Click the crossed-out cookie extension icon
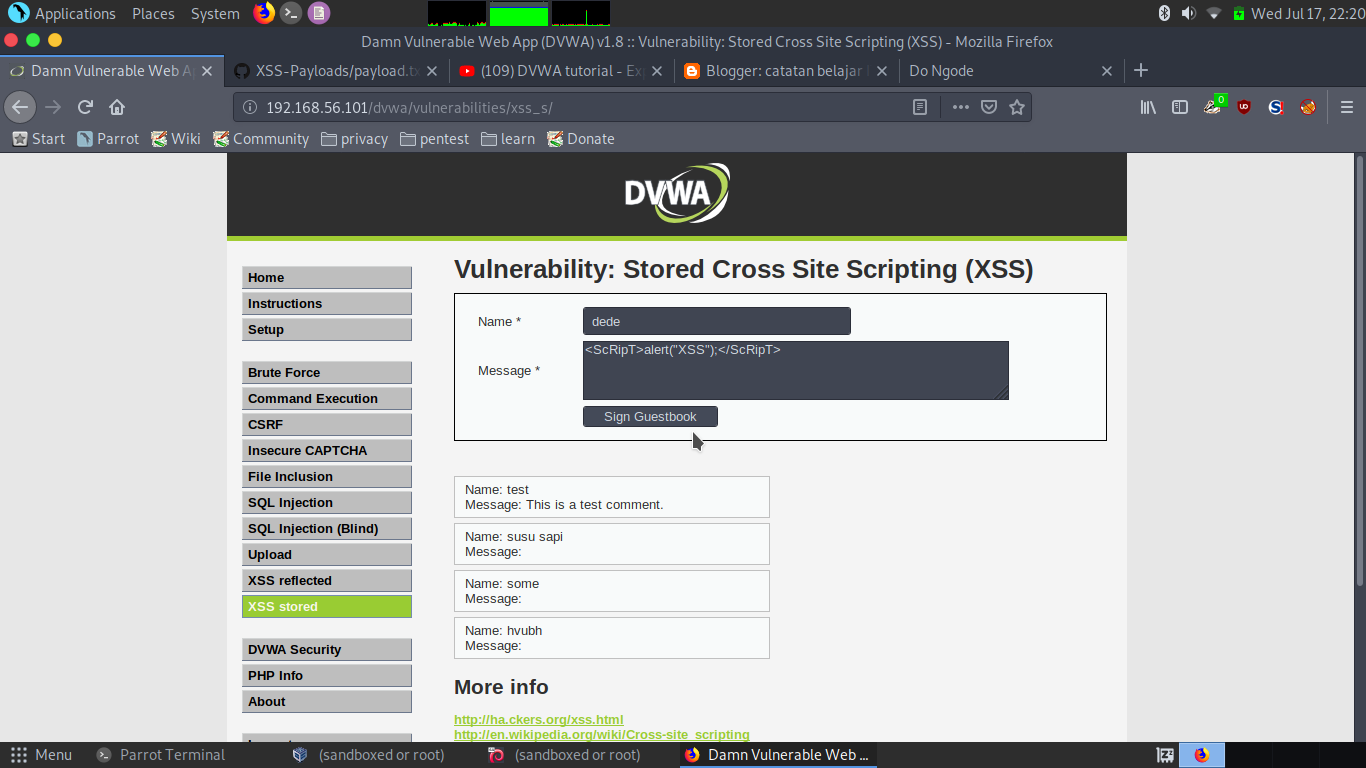The width and height of the screenshot is (1366, 768). point(1308,107)
